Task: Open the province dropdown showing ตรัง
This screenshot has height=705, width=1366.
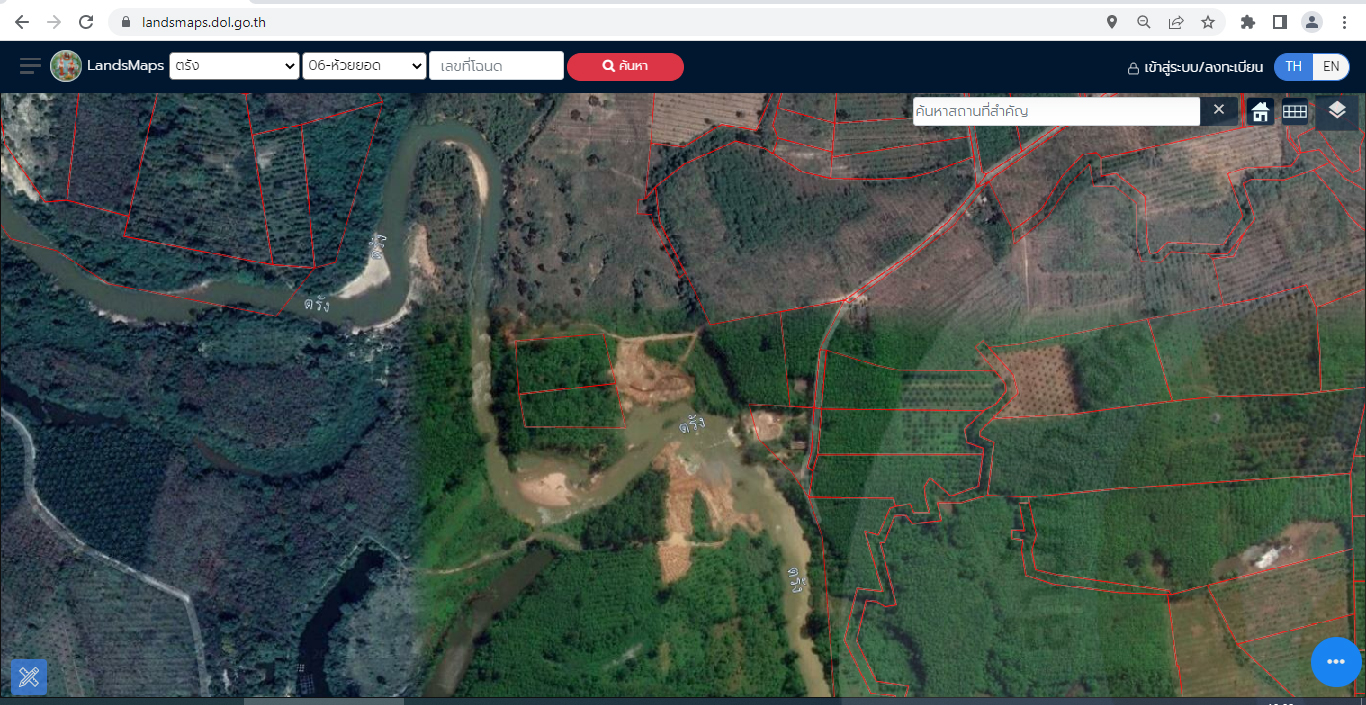Action: (234, 66)
